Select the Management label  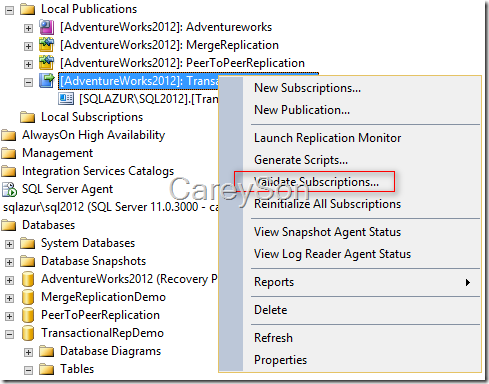click(x=57, y=153)
